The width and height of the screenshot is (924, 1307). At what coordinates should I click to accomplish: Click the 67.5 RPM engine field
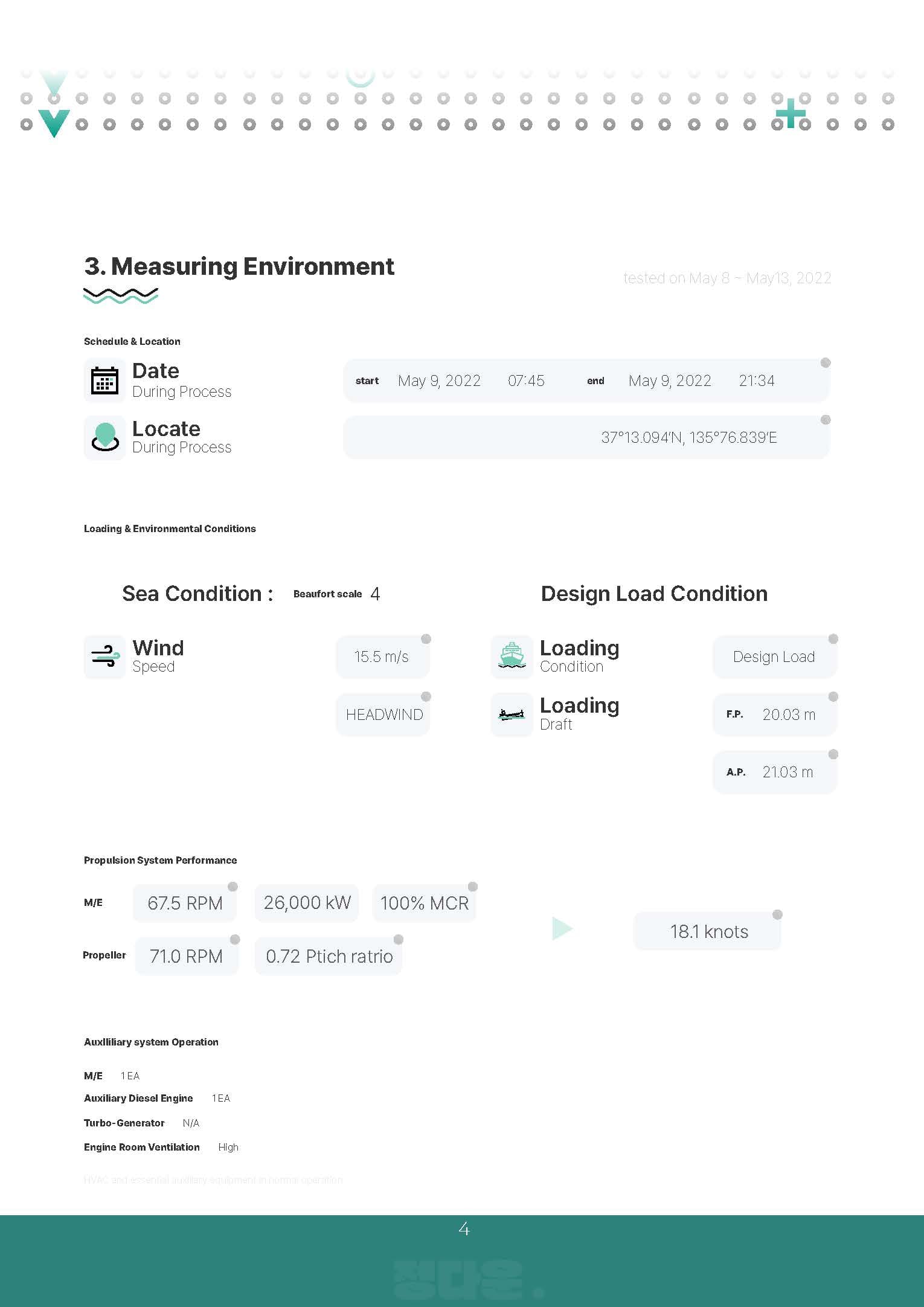coord(185,904)
